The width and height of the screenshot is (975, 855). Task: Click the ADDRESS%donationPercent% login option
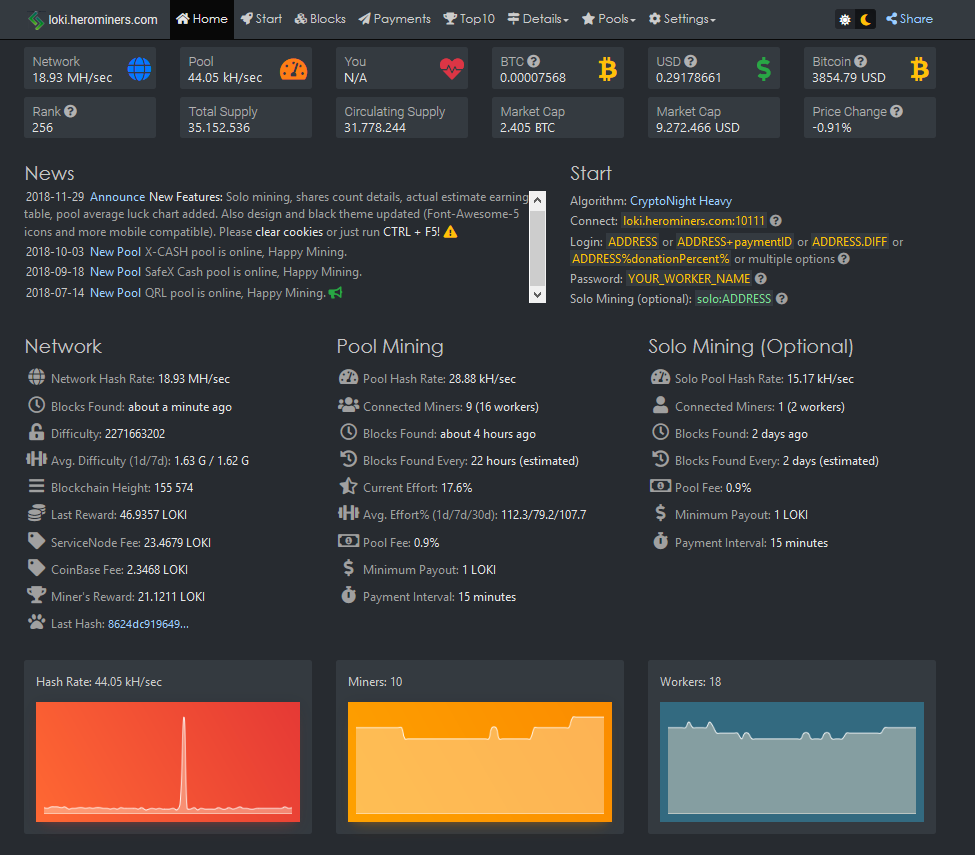tap(650, 259)
